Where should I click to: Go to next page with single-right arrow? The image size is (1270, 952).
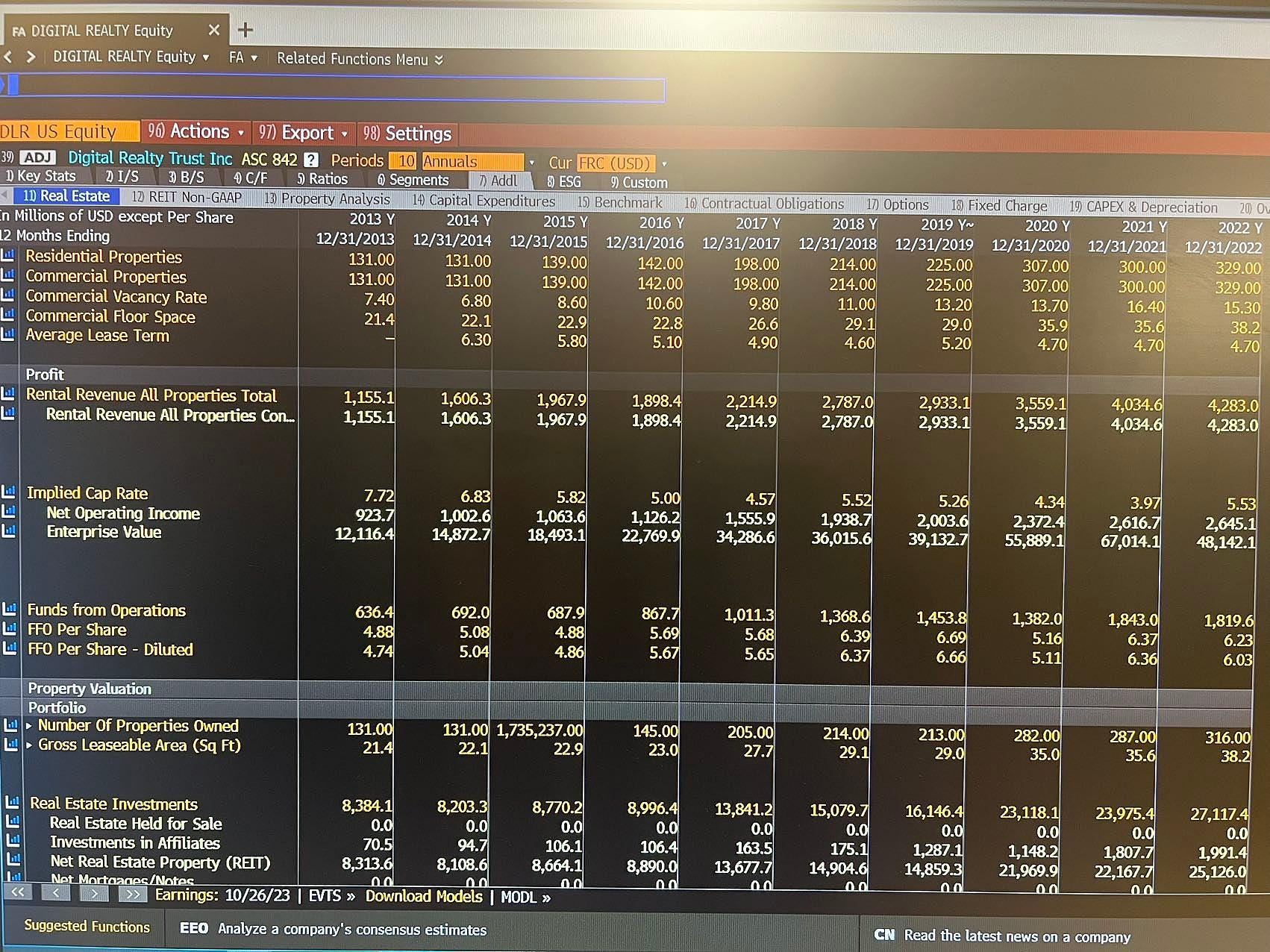click(94, 893)
